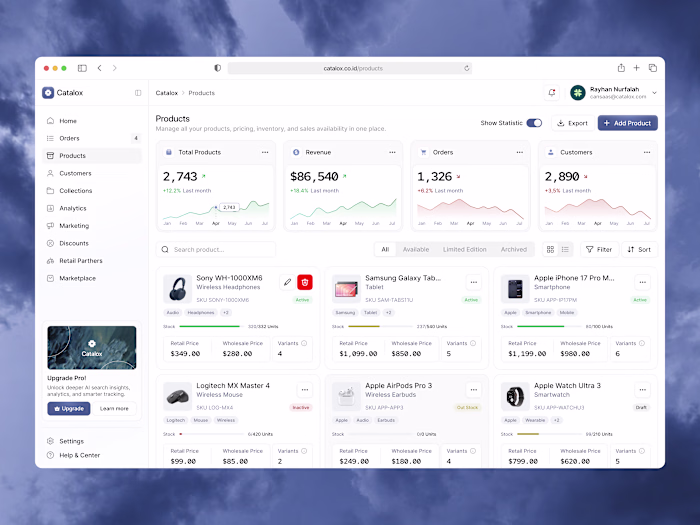Toggle the Show Statistic switch
This screenshot has width=700, height=525.
pos(534,123)
